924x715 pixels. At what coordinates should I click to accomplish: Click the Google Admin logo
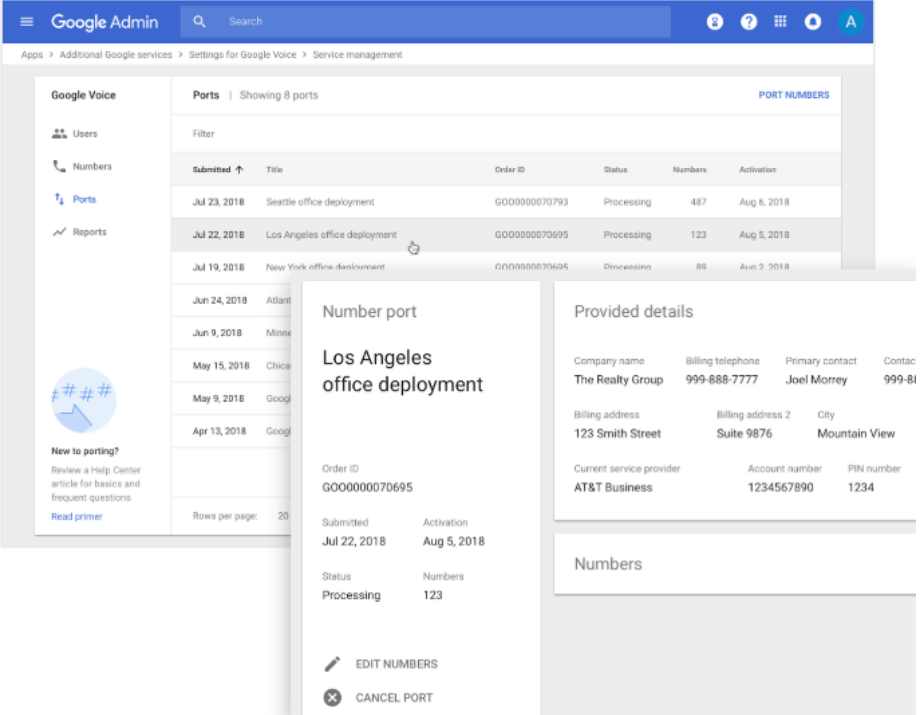104,22
